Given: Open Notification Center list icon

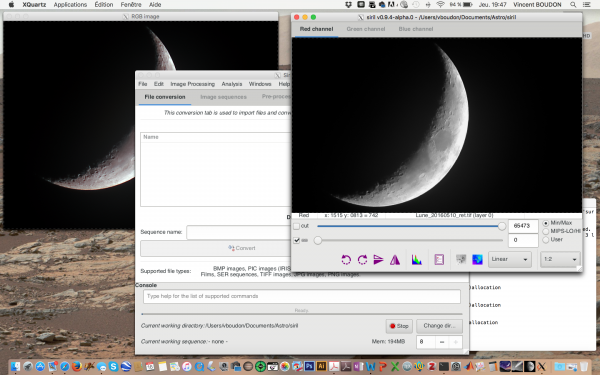Looking at the screenshot, I should 586,5.
